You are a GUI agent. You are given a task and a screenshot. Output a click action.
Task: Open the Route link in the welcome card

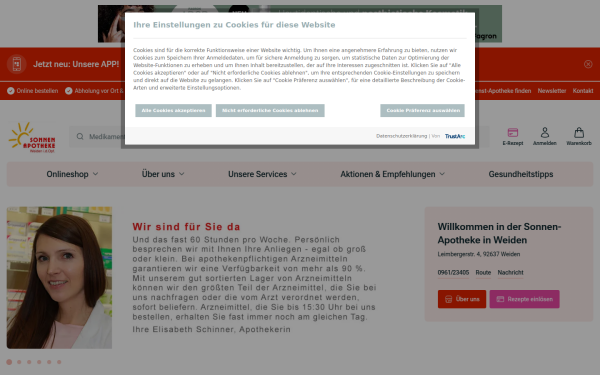point(483,272)
